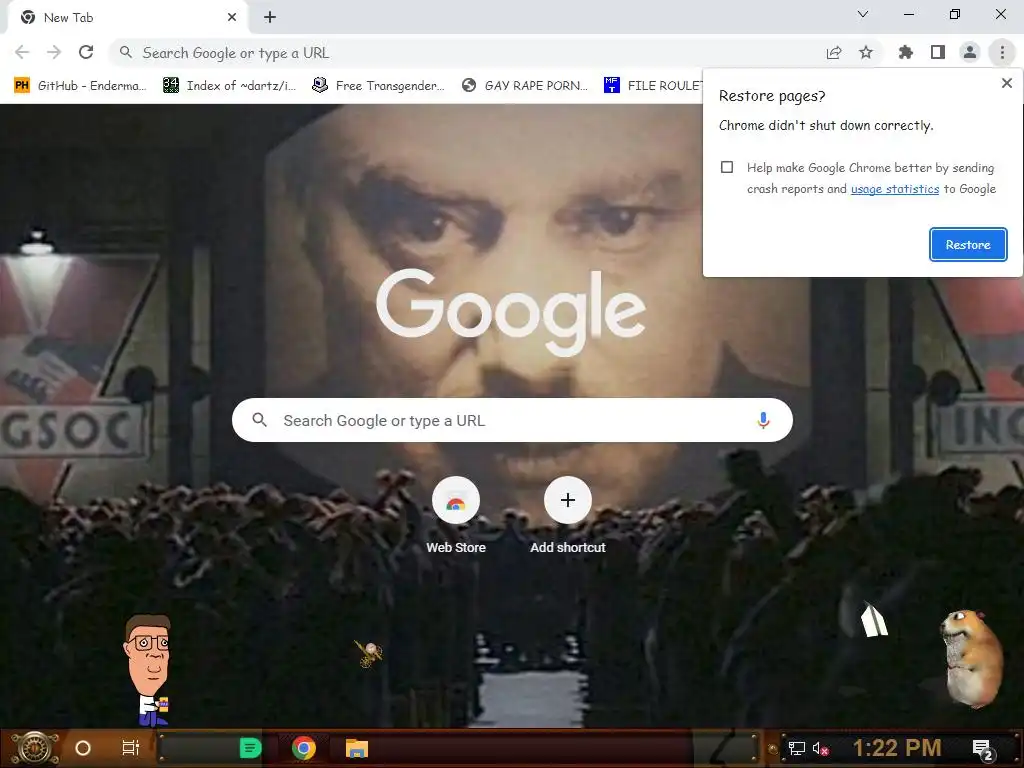1024x768 pixels.
Task: Open the Extensions puzzle icon
Action: click(x=906, y=52)
